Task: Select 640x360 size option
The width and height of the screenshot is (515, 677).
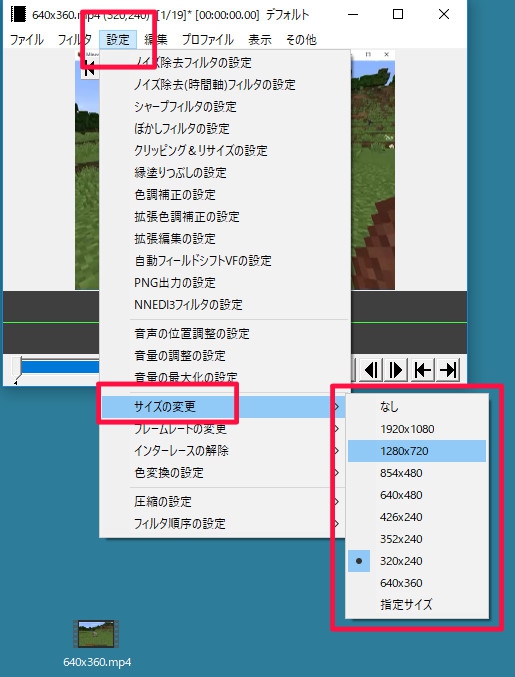Action: (x=417, y=583)
